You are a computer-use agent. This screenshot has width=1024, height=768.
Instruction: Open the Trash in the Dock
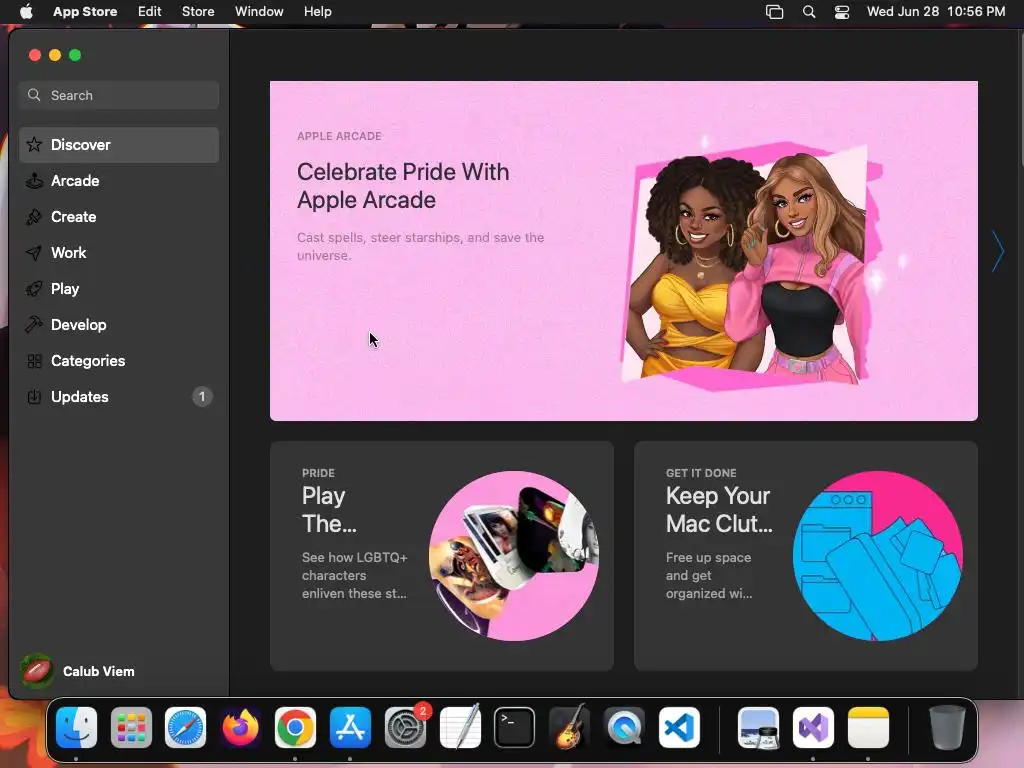pos(947,727)
